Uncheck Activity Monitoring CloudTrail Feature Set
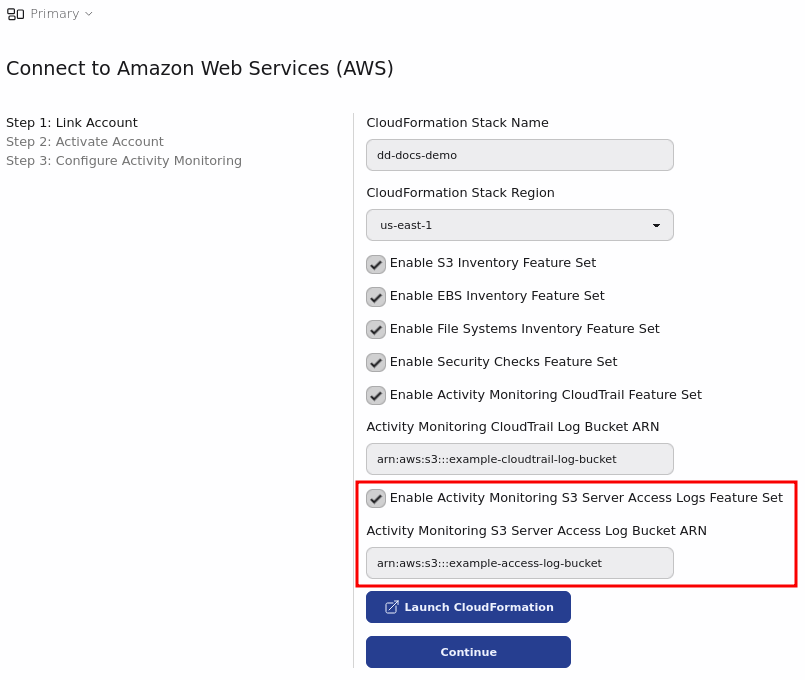The width and height of the screenshot is (805, 680). point(376,396)
